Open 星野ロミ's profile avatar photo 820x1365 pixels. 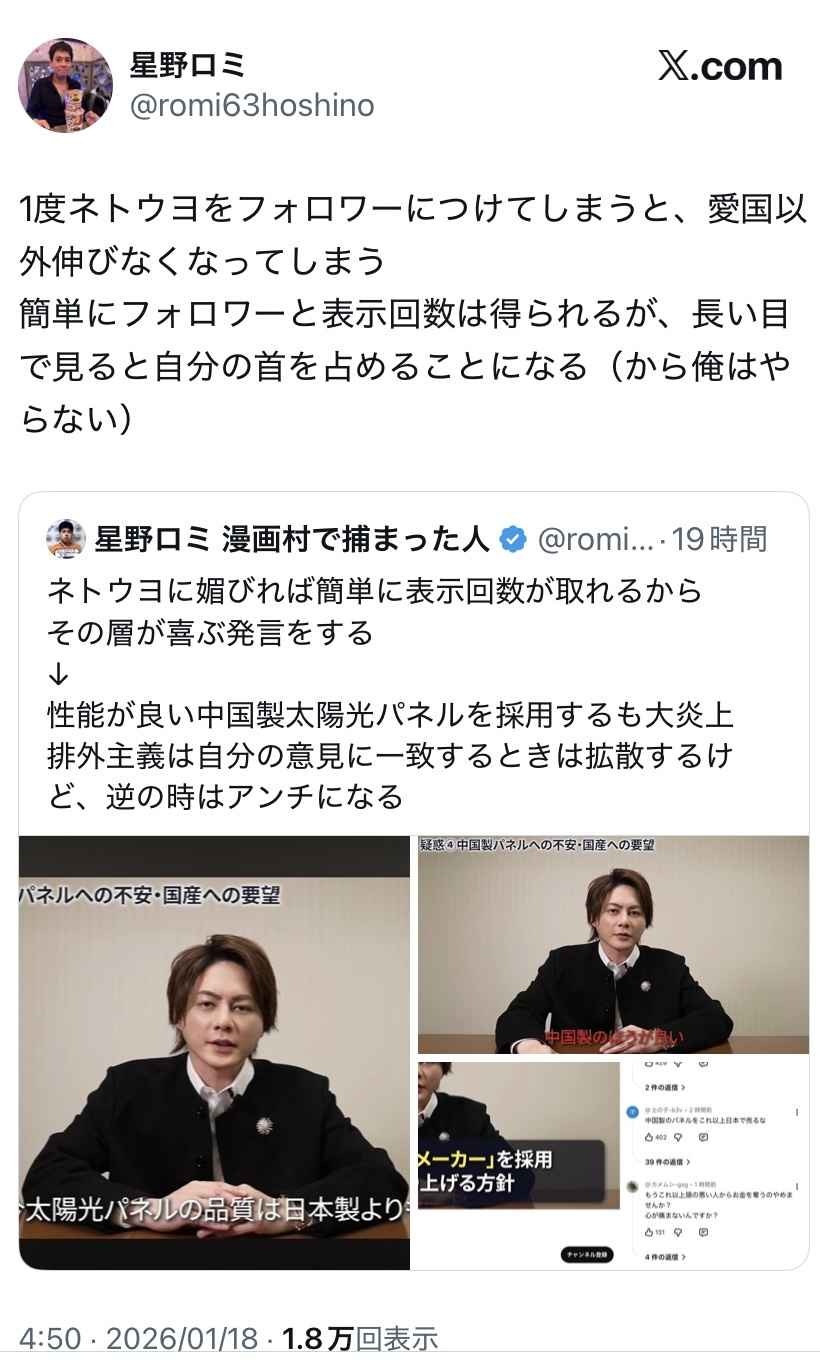pyautogui.click(x=65, y=86)
